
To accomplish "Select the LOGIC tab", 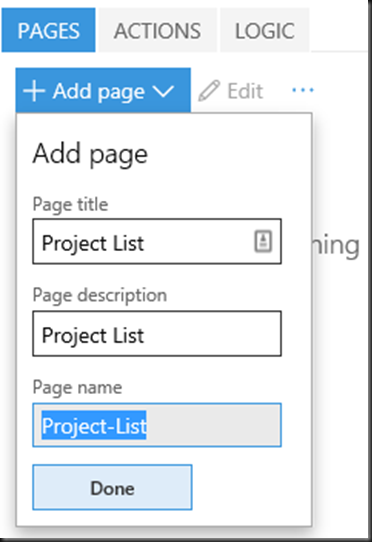I will tap(265, 30).
